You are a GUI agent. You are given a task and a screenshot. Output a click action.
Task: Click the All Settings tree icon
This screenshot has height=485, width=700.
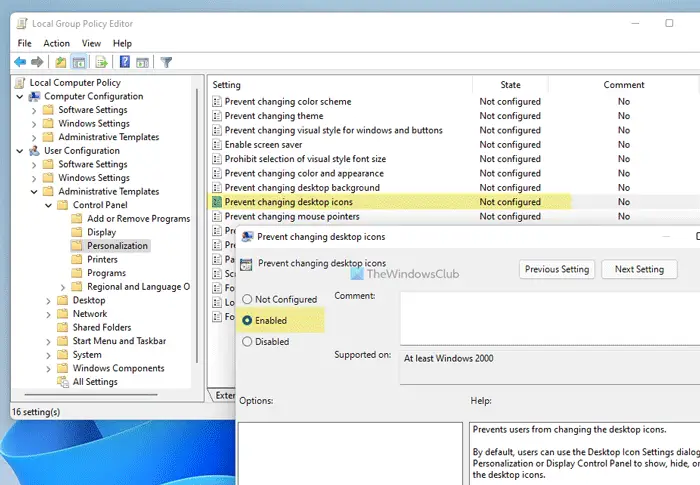pyautogui.click(x=63, y=382)
